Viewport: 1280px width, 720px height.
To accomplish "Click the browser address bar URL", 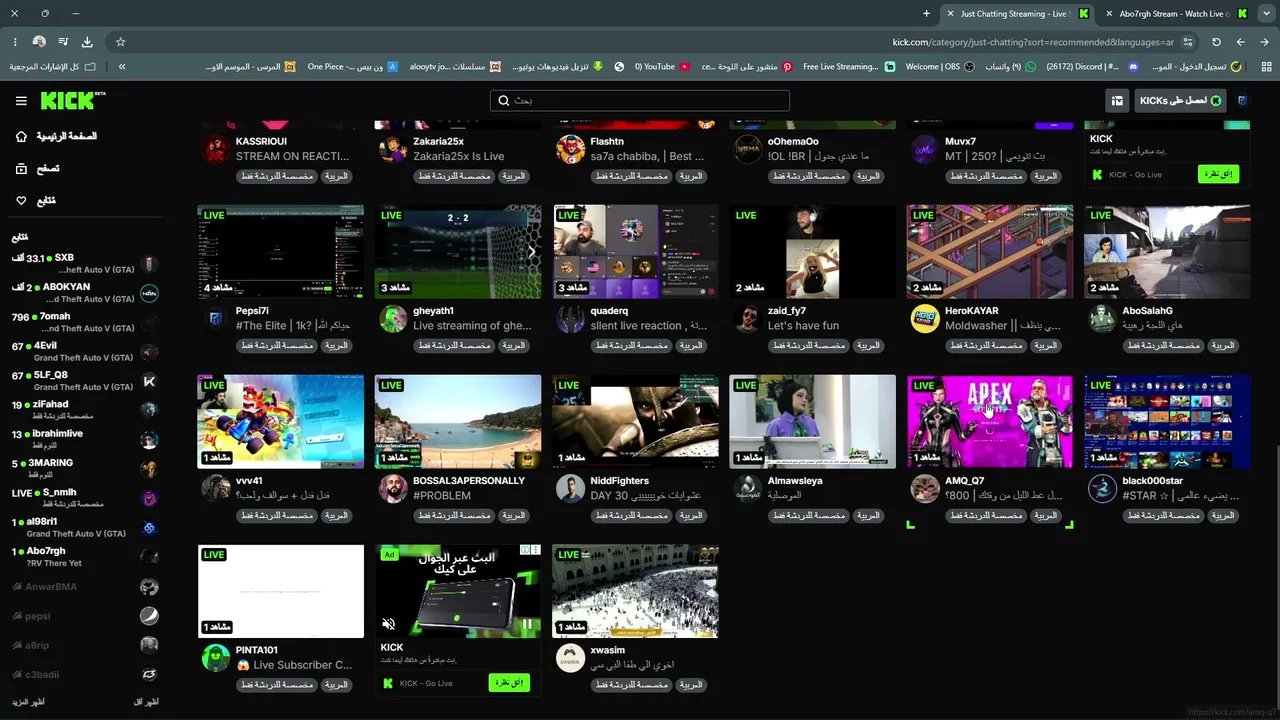I will [x=1033, y=42].
